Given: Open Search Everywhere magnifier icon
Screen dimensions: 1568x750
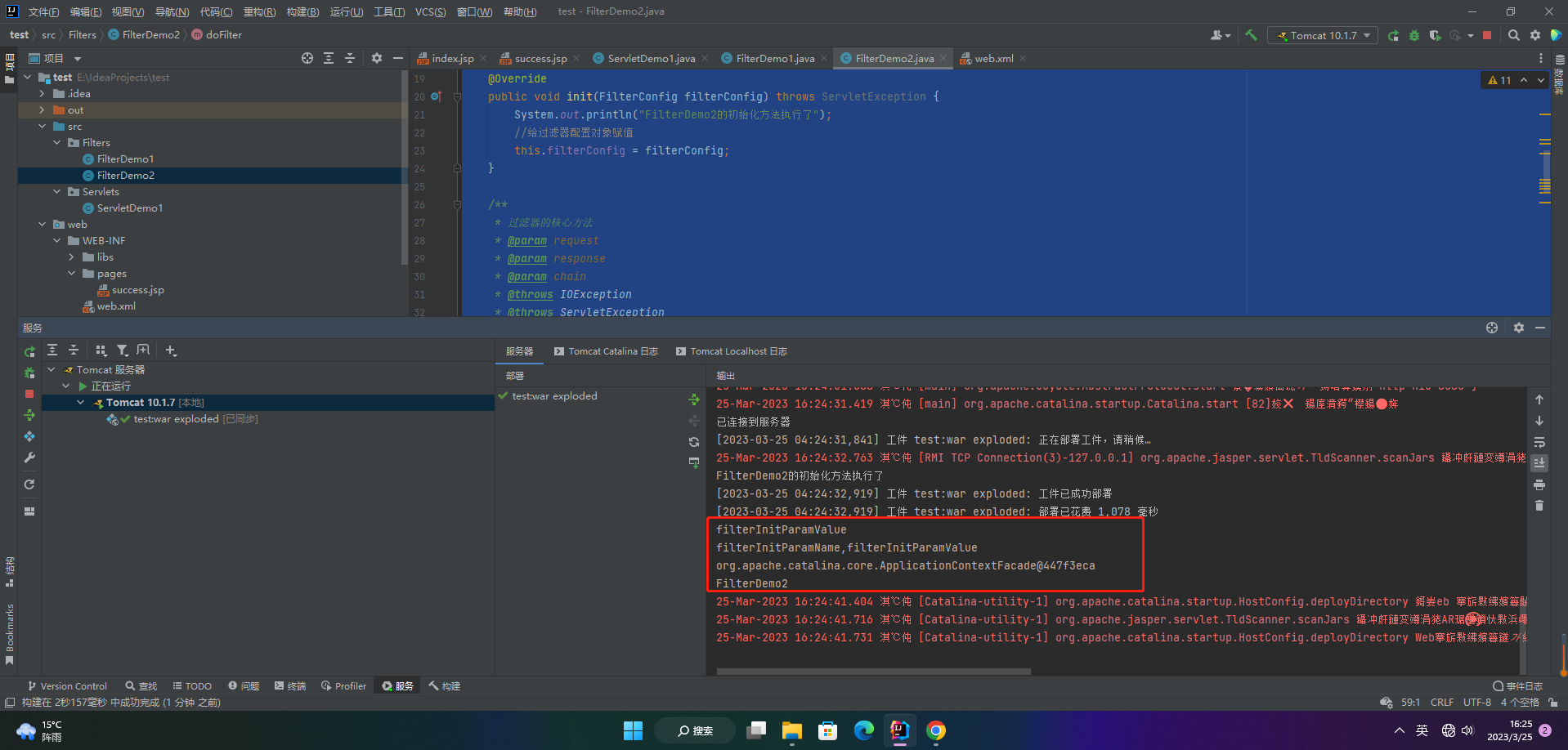Looking at the screenshot, I should 1514,35.
